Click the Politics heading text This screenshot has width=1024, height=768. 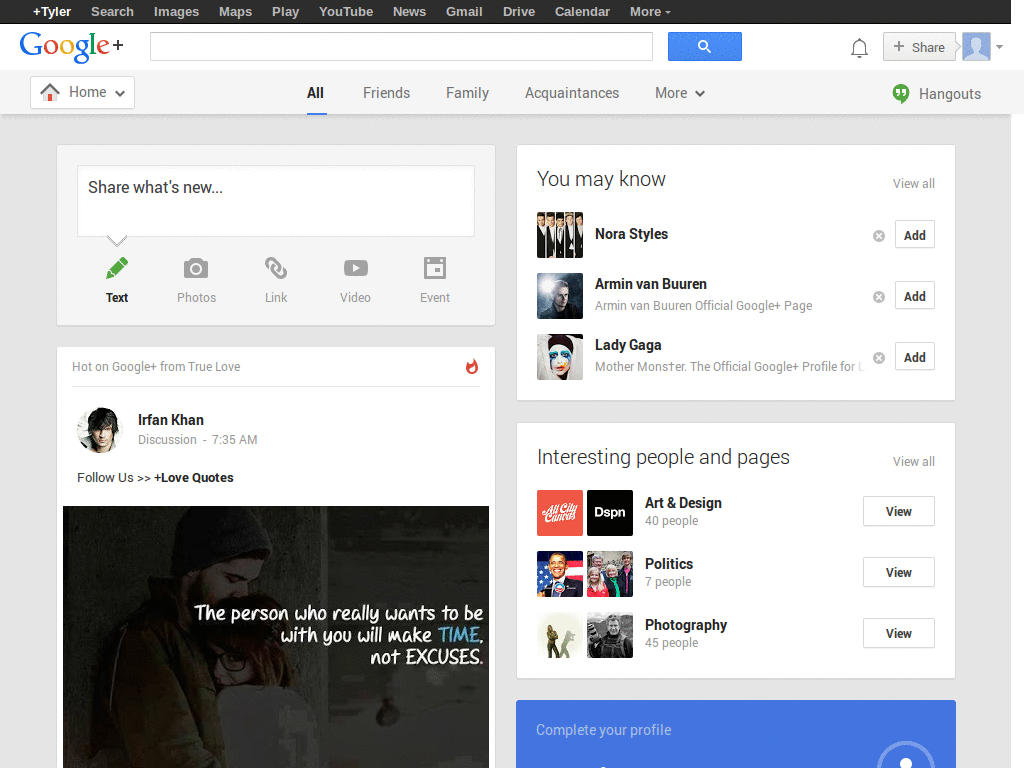(669, 564)
